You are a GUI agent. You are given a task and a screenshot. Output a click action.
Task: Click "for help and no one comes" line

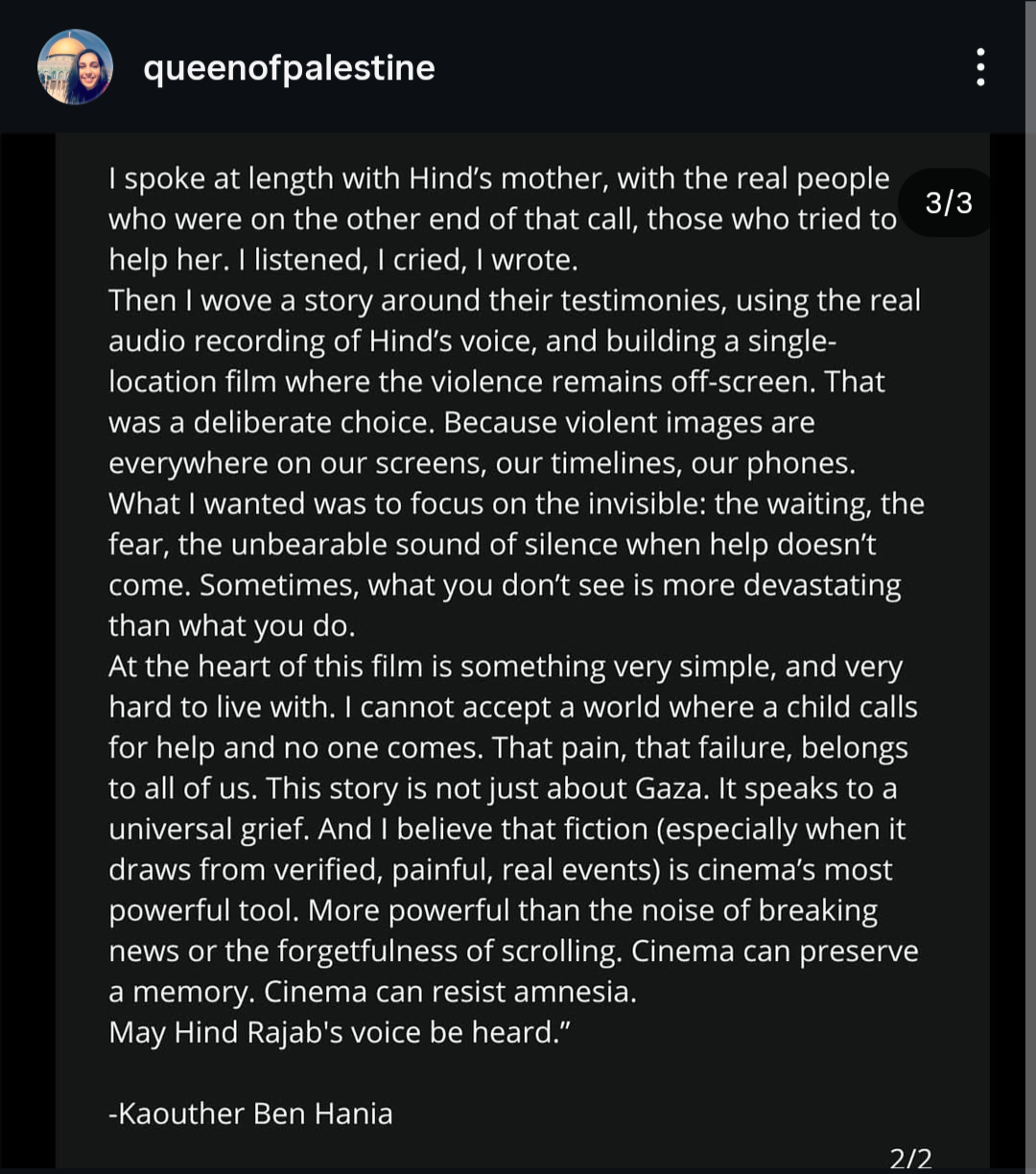(x=508, y=748)
